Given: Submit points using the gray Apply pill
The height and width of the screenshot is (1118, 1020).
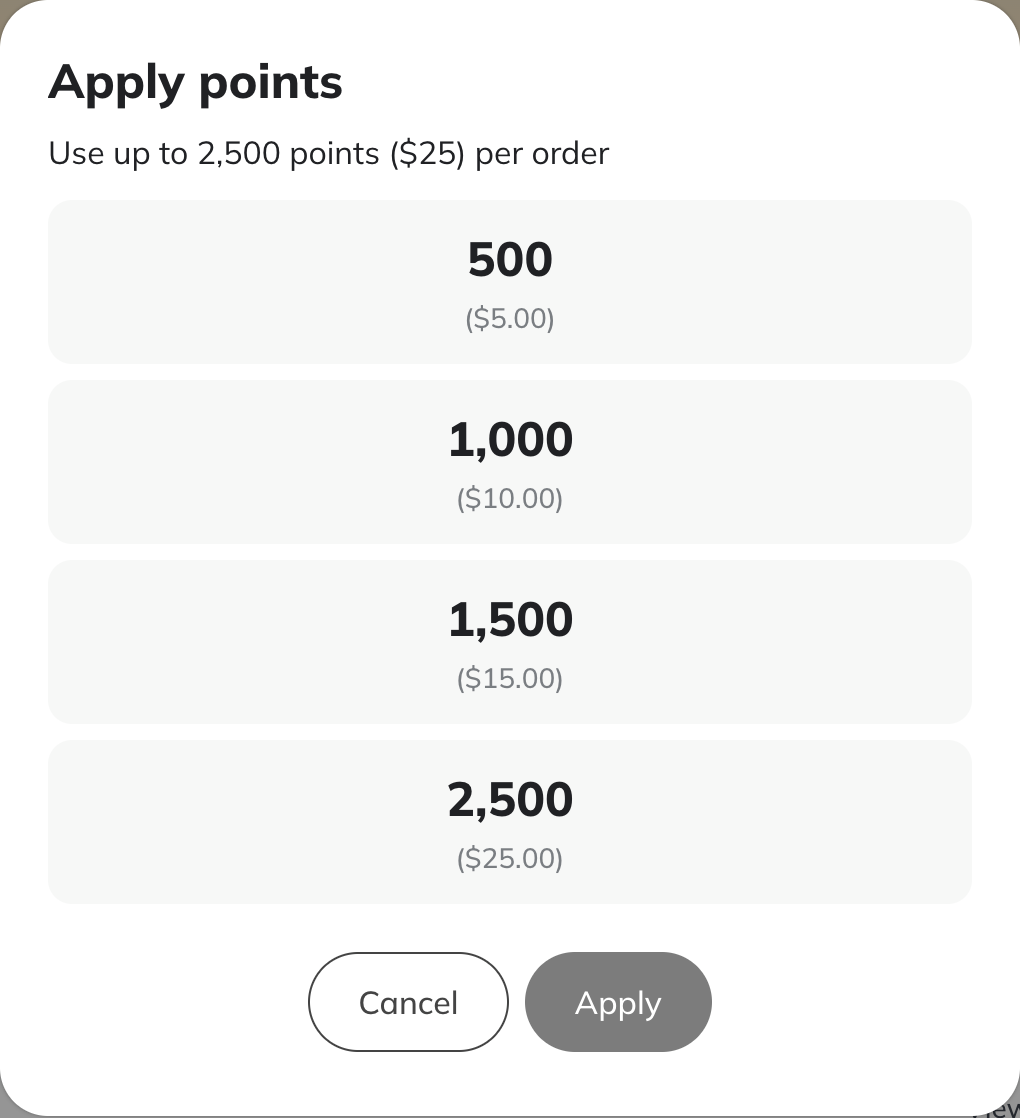Looking at the screenshot, I should (x=618, y=1002).
